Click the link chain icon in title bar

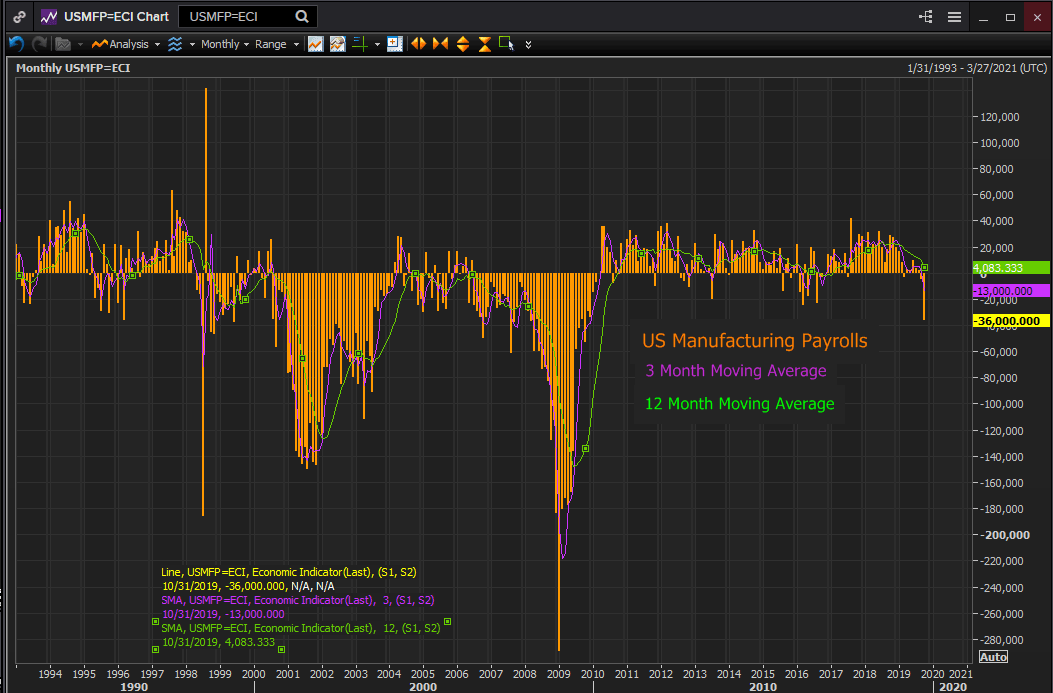tap(20, 17)
